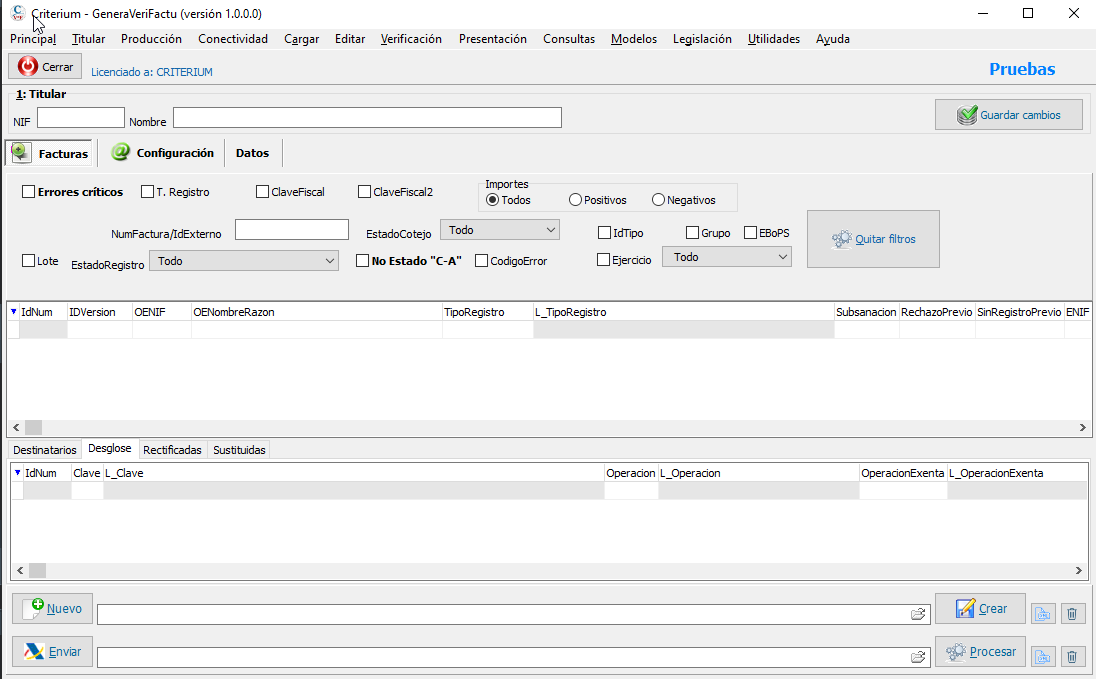This screenshot has width=1096, height=679.
Task: Click the Licenciado a: CRITERIUM text
Action: [152, 72]
